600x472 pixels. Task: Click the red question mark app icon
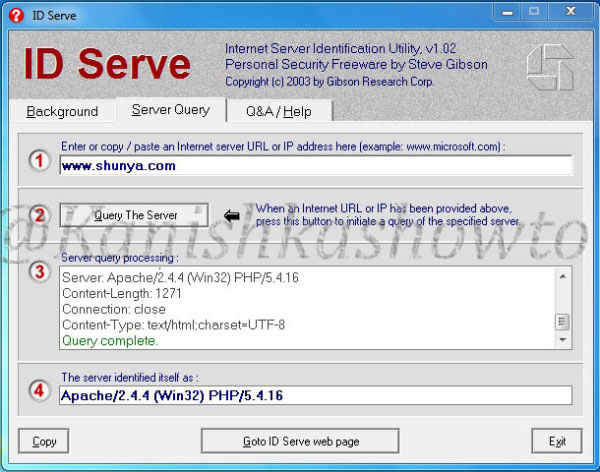tap(16, 15)
